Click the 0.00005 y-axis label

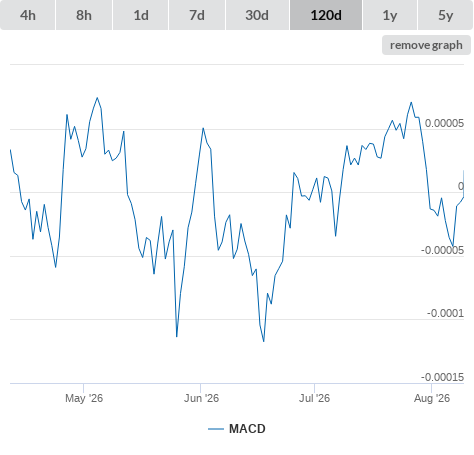click(x=444, y=123)
